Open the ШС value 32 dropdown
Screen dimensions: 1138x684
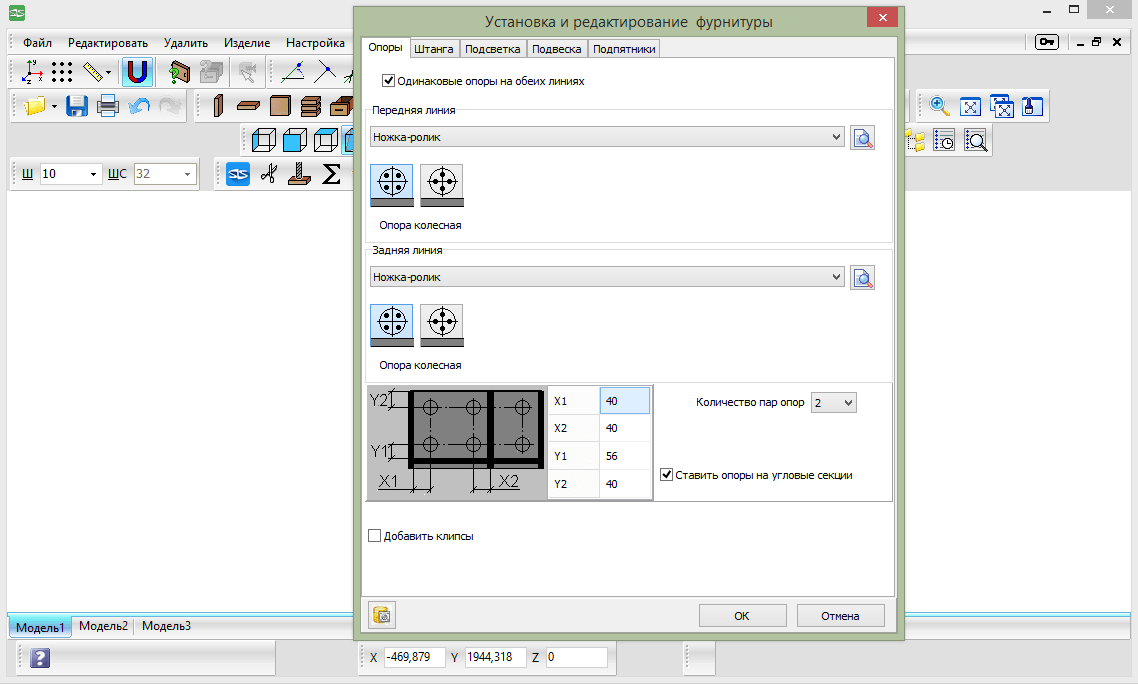pos(187,174)
